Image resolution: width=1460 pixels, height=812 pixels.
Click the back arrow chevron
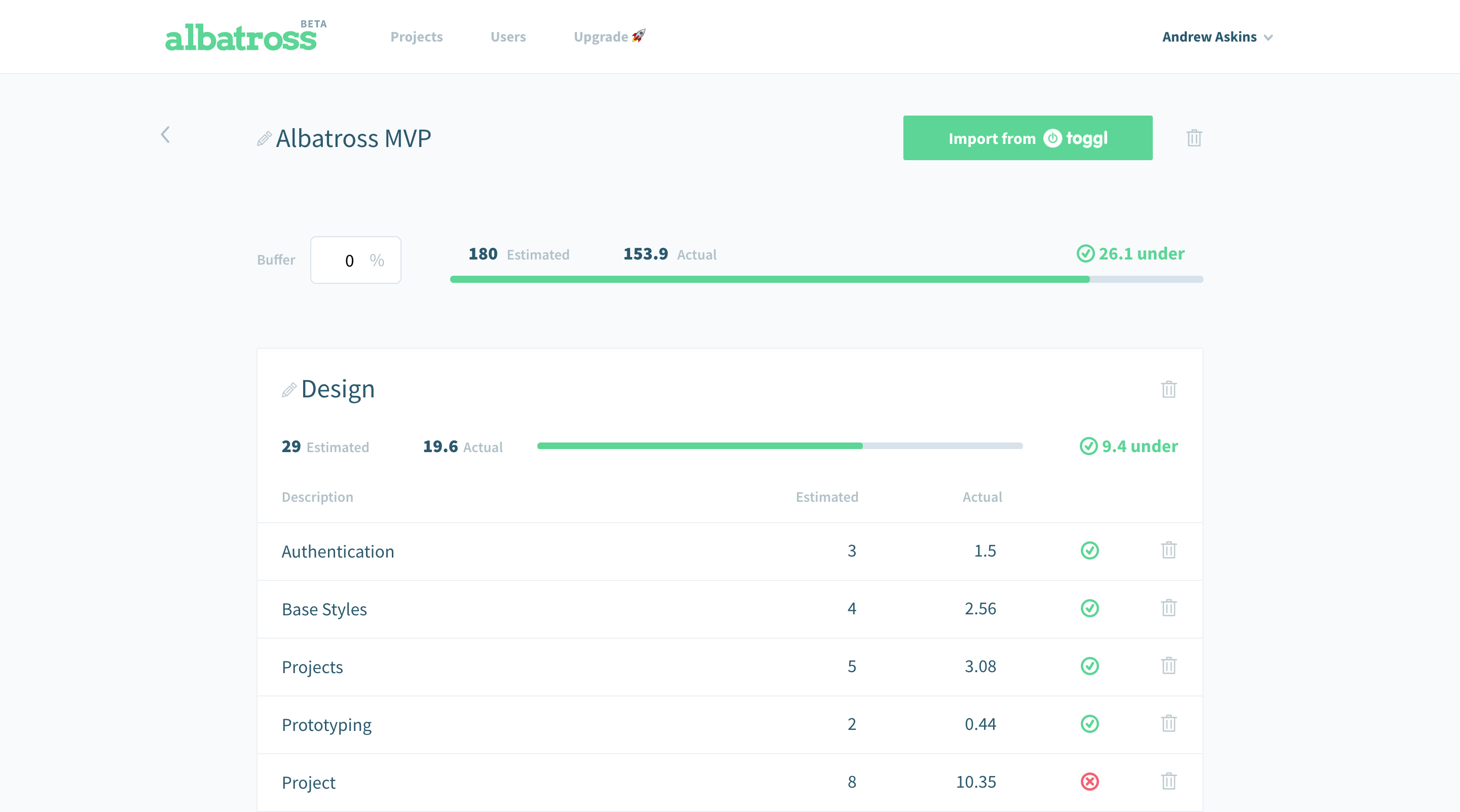[165, 135]
